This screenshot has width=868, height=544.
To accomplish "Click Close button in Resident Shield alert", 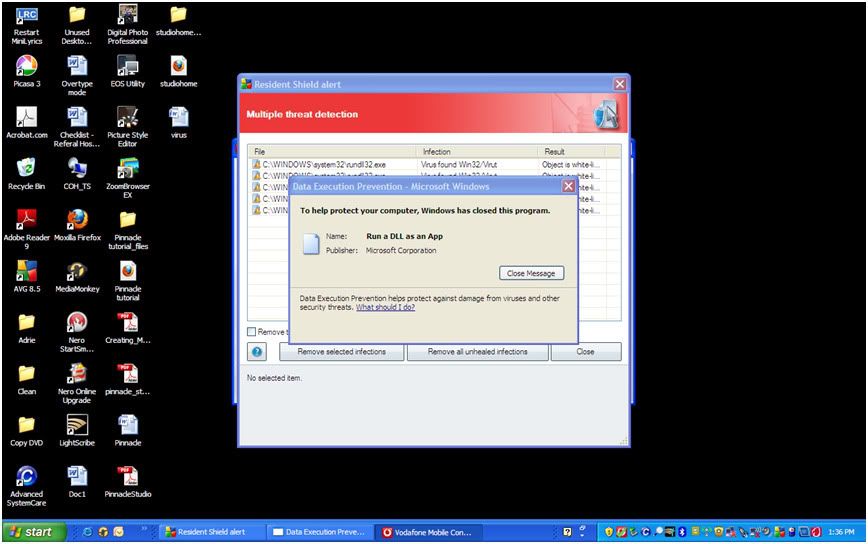I will [586, 351].
